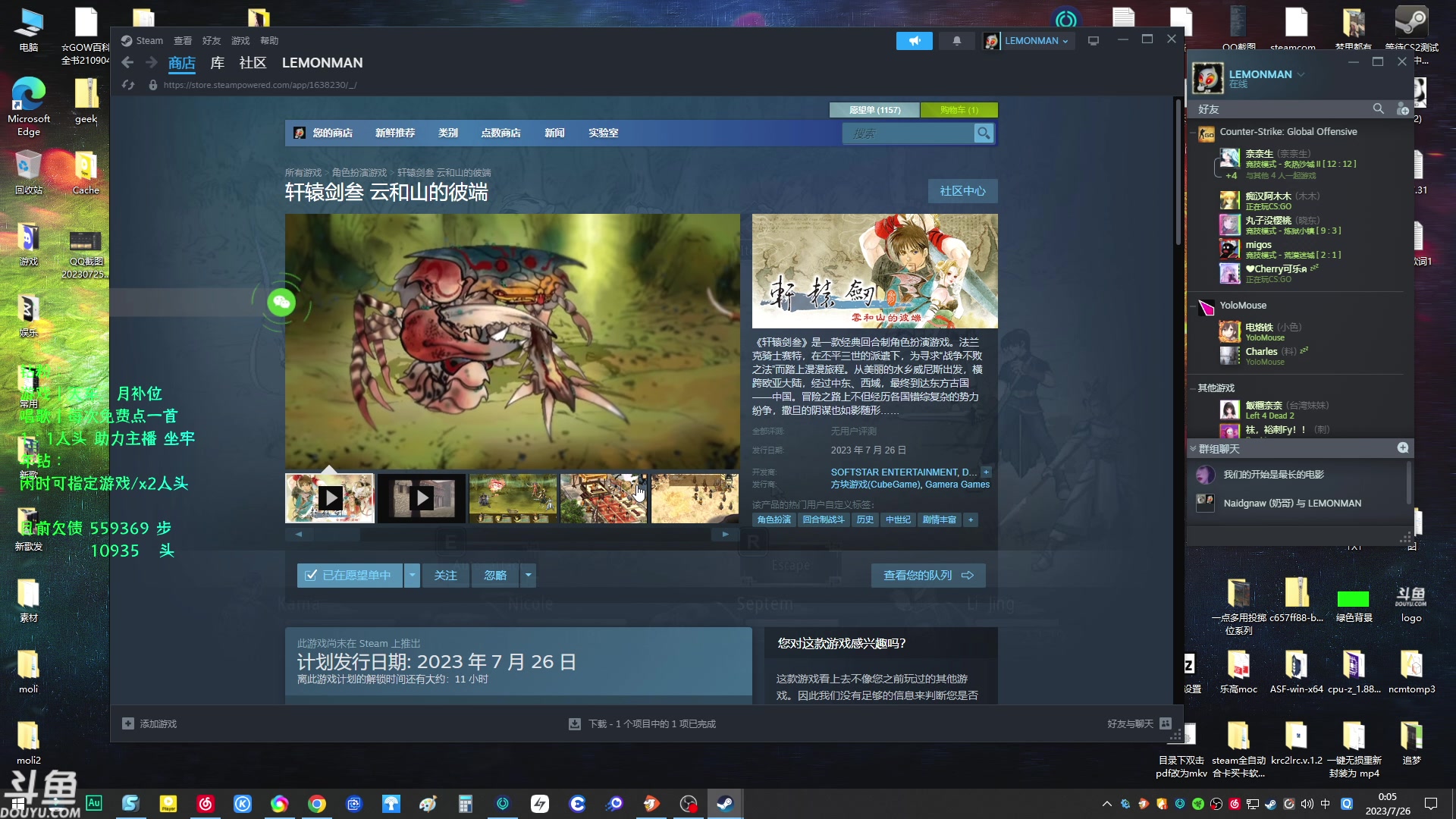Switch to the 社区 tab

(x=253, y=63)
